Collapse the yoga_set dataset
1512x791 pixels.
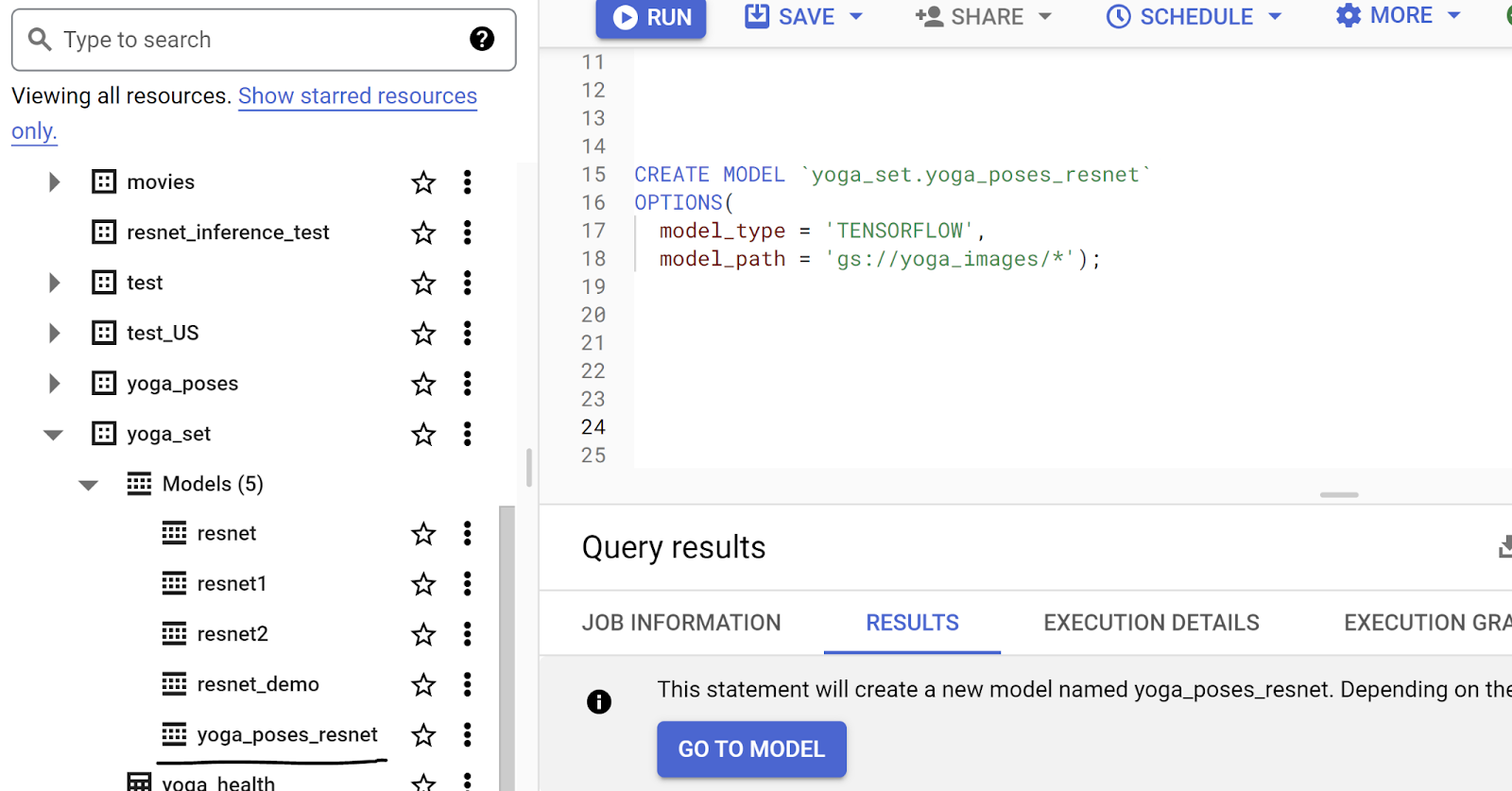[54, 435]
